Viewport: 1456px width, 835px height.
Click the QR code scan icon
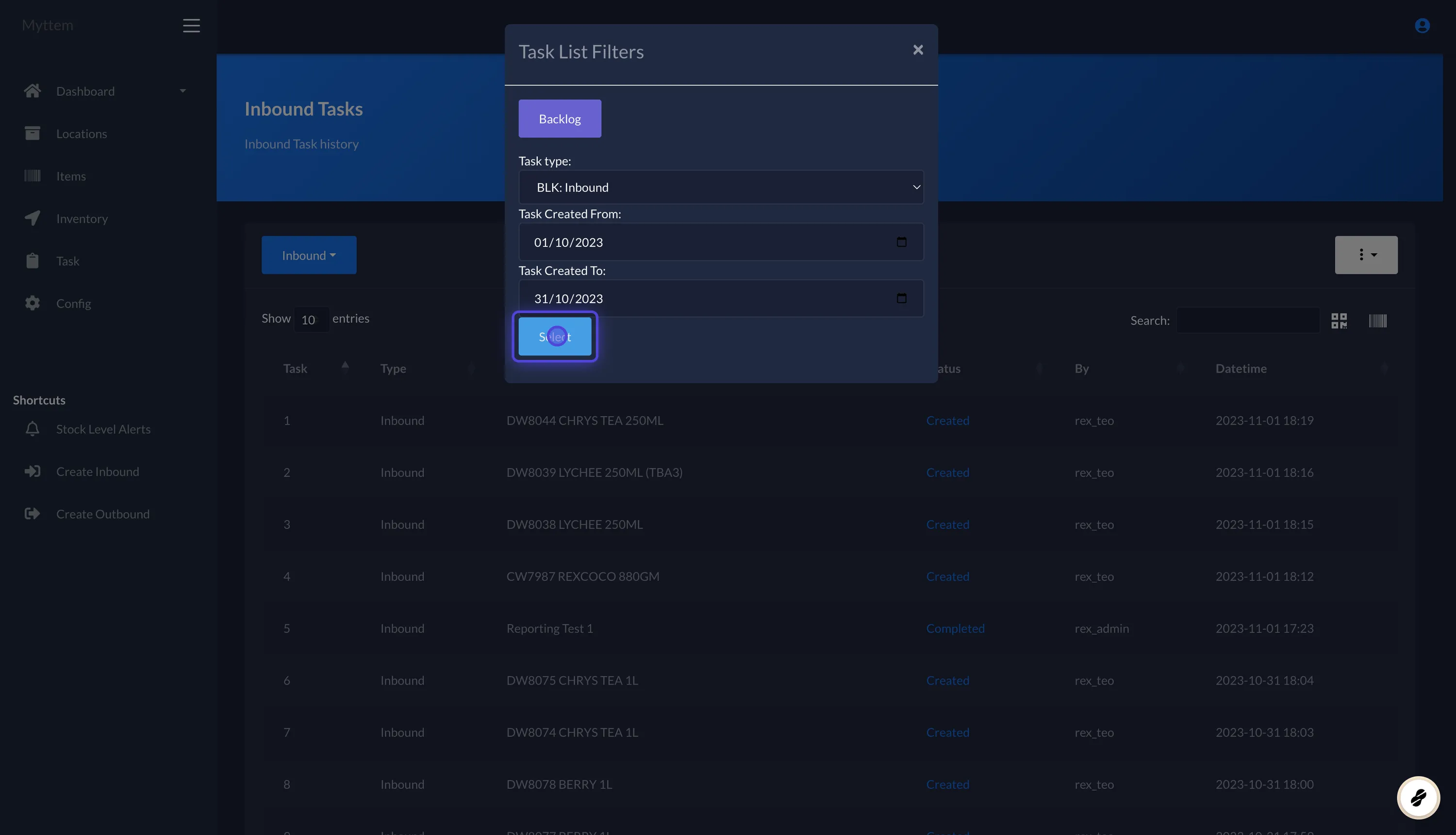1339,321
